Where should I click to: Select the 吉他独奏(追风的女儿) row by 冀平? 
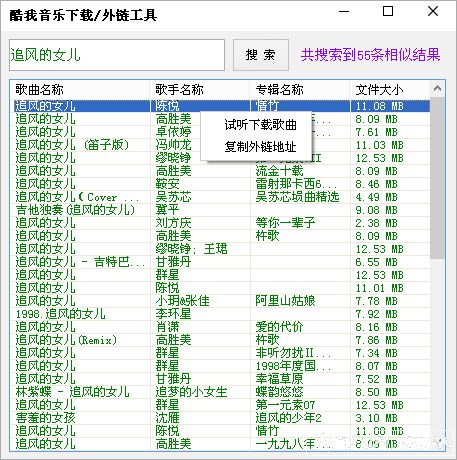click(x=220, y=210)
